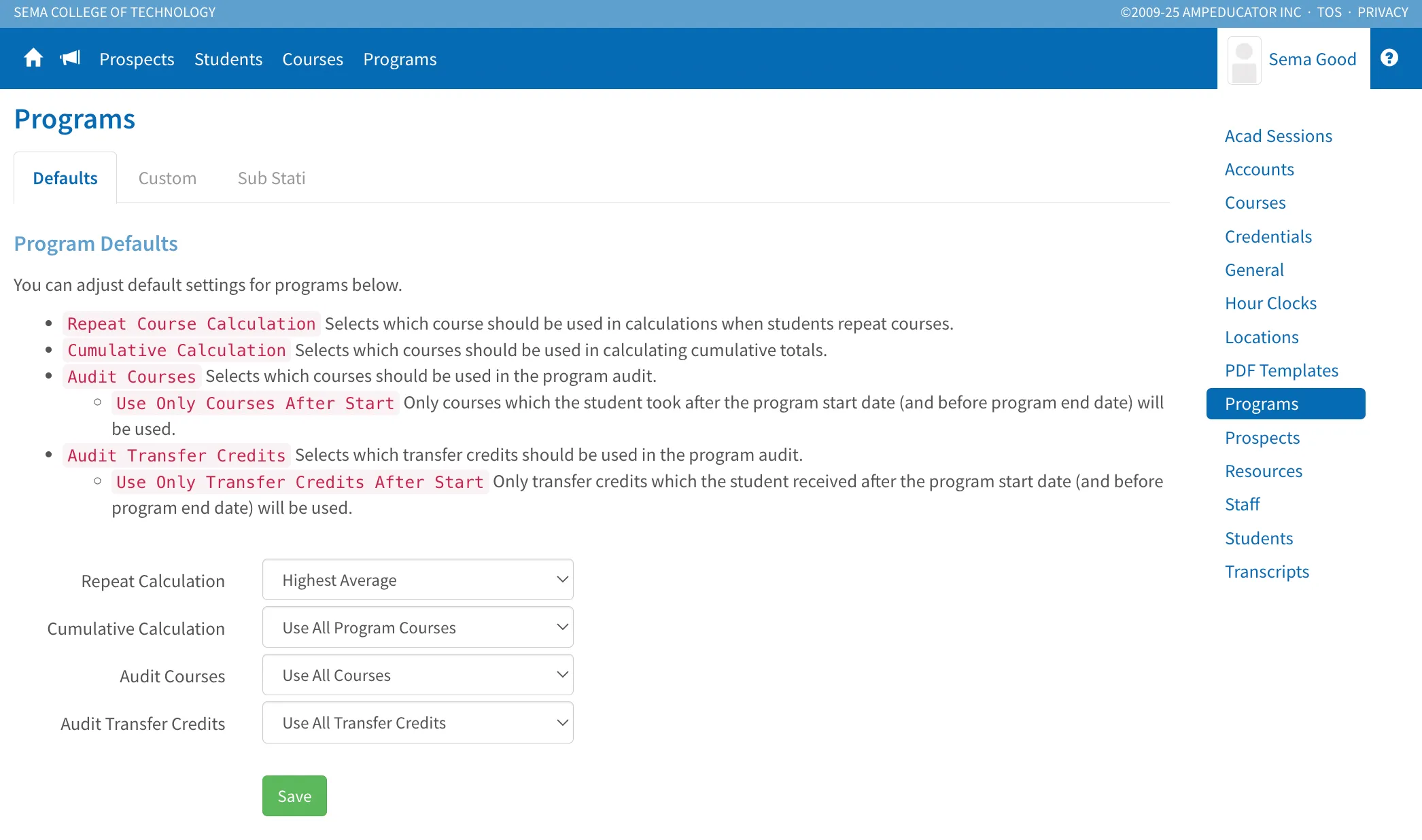
Task: Open Prospects in the top navigation bar
Action: point(137,59)
